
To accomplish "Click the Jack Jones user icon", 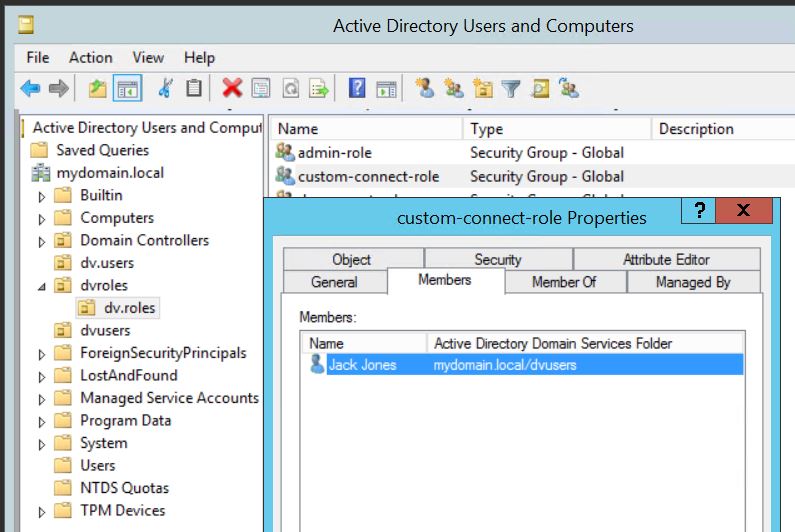I will coord(317,365).
